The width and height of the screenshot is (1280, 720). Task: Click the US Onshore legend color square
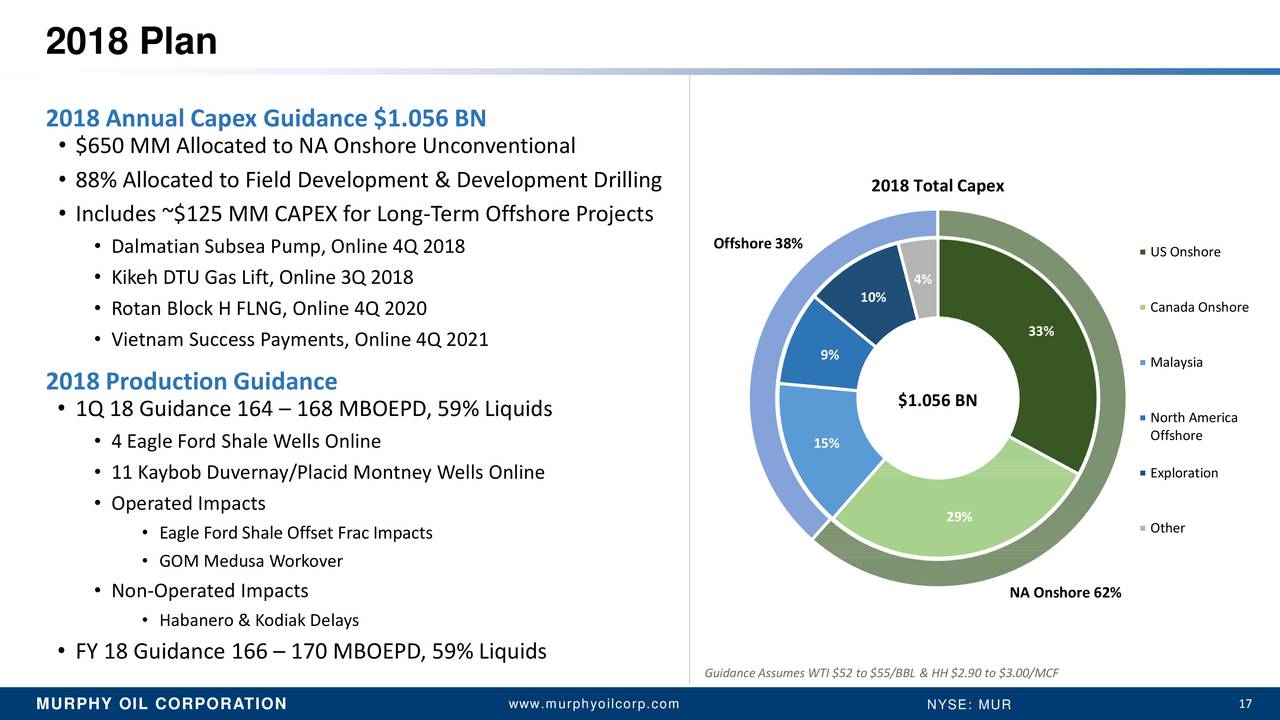pyautogui.click(x=1142, y=252)
